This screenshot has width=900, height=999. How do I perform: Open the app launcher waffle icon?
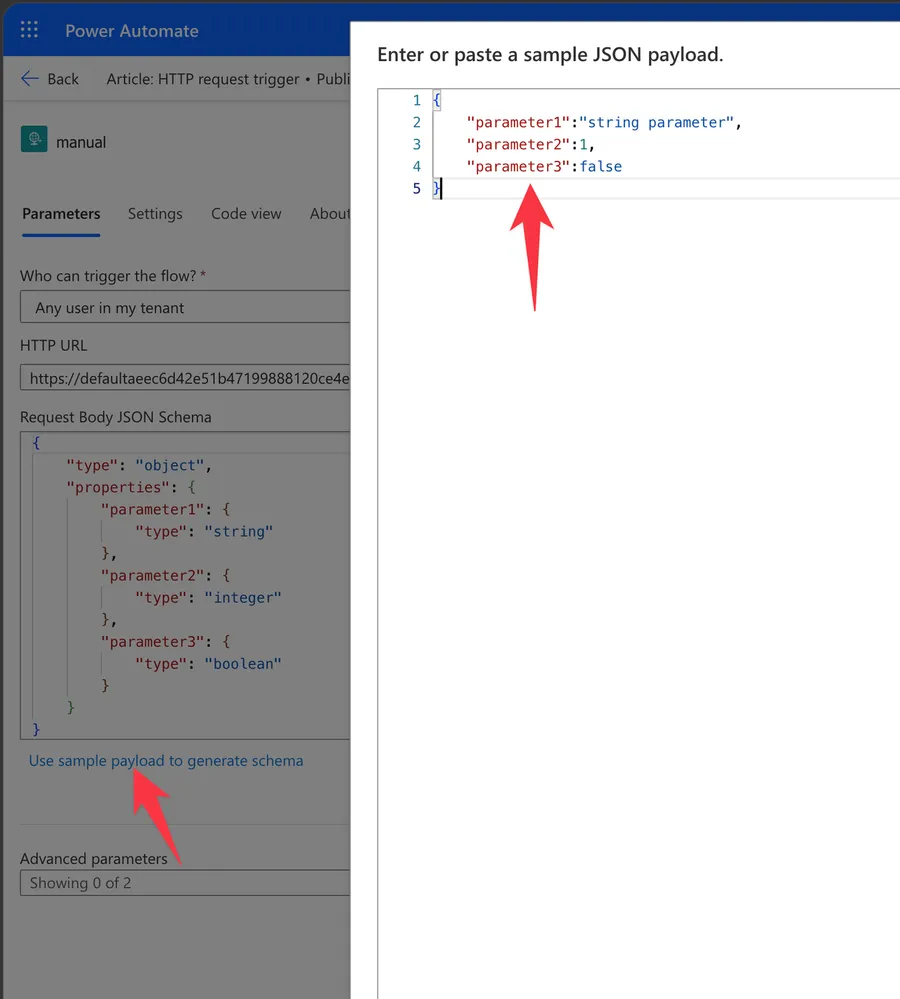point(29,30)
